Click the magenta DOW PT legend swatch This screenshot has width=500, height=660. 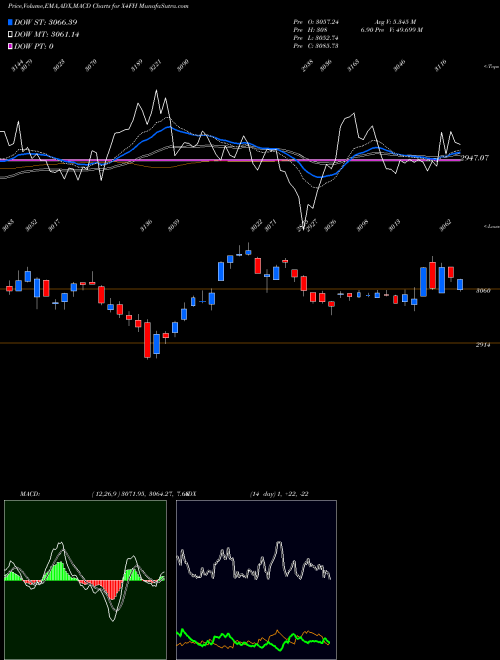point(10,46)
